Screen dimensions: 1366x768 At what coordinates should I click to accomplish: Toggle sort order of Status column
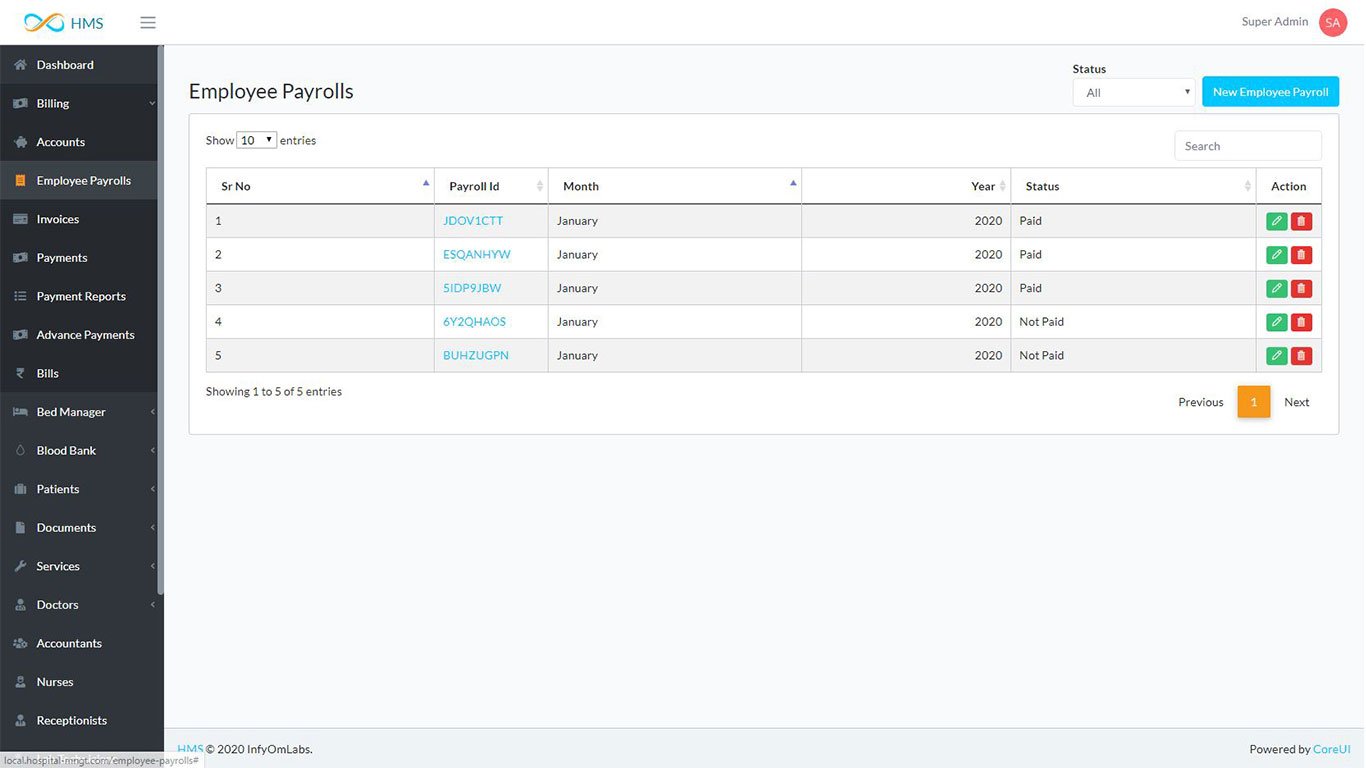coord(1133,186)
